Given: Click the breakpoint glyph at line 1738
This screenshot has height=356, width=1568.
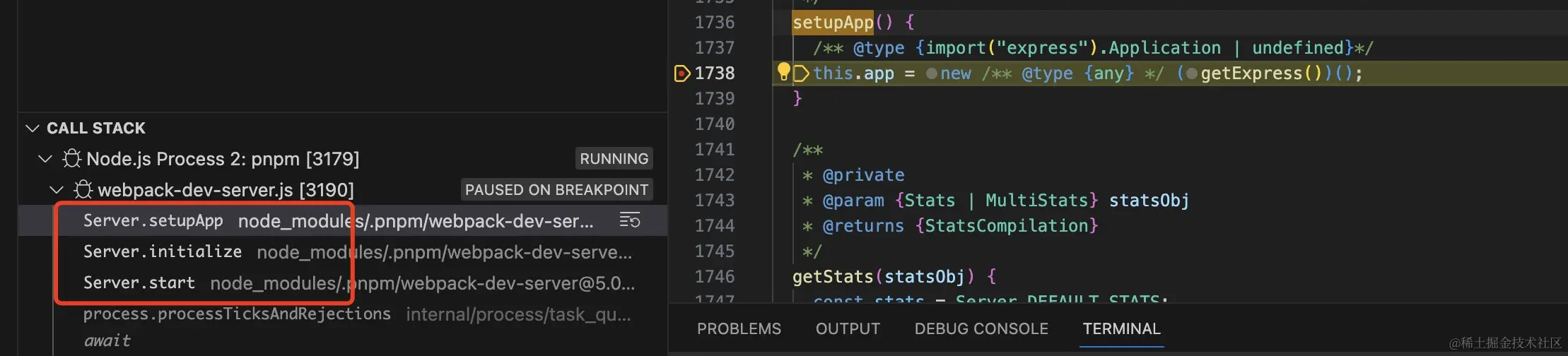Looking at the screenshot, I should (x=681, y=73).
